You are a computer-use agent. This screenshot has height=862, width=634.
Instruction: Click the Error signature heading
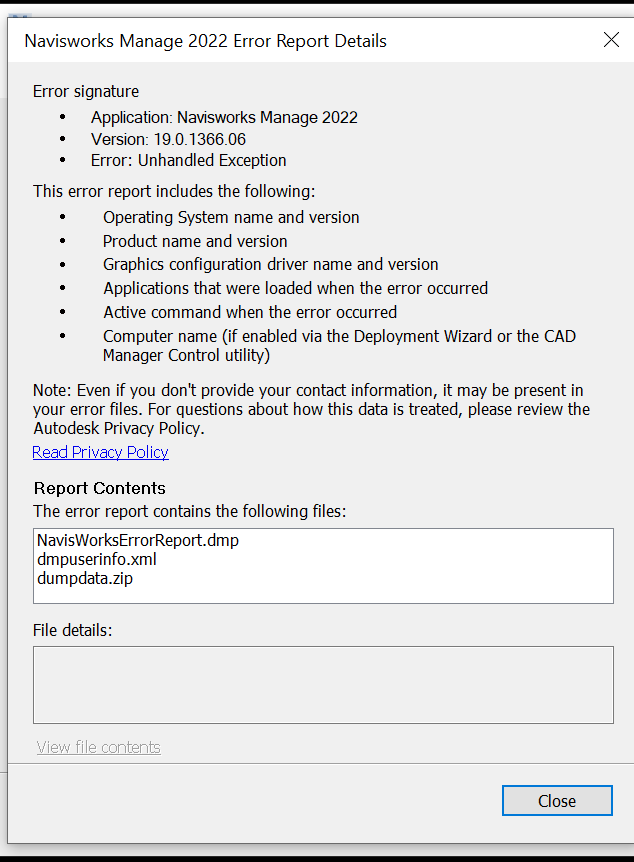point(86,91)
